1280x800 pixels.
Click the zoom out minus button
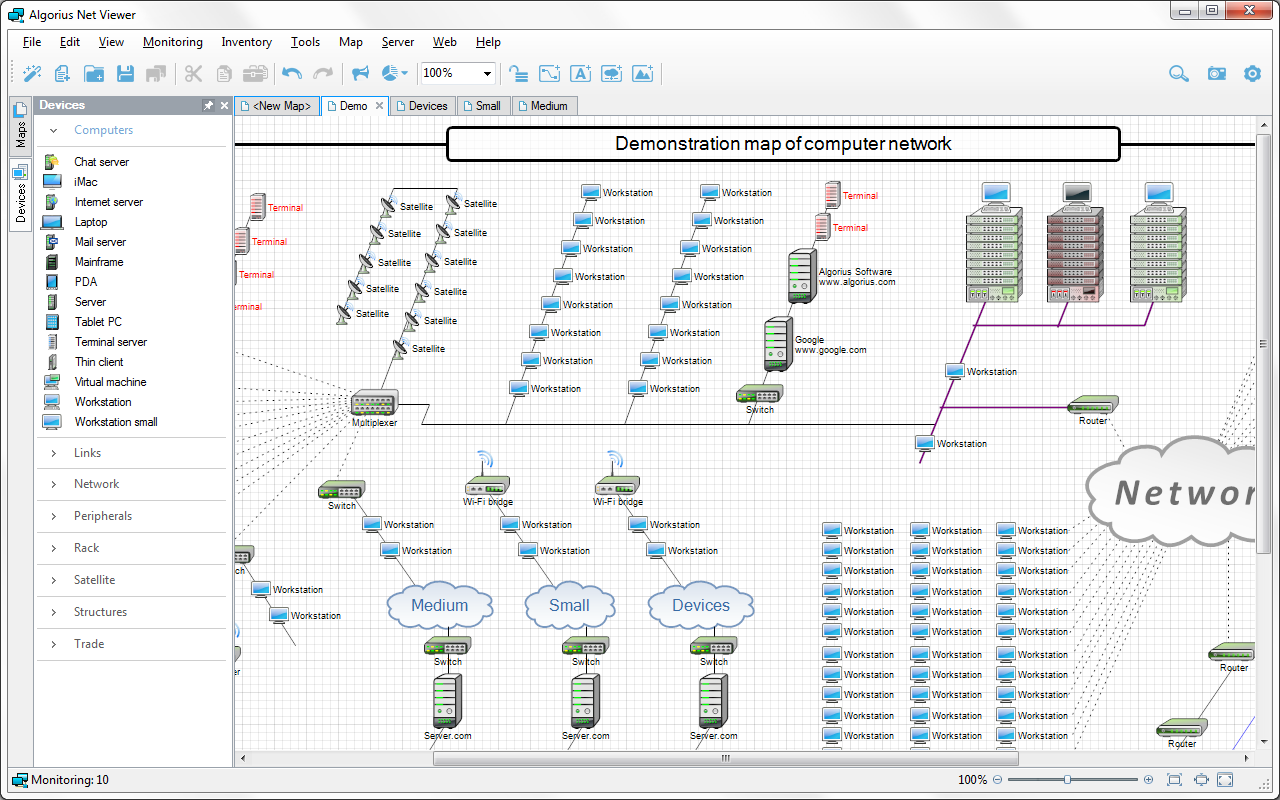coord(997,780)
